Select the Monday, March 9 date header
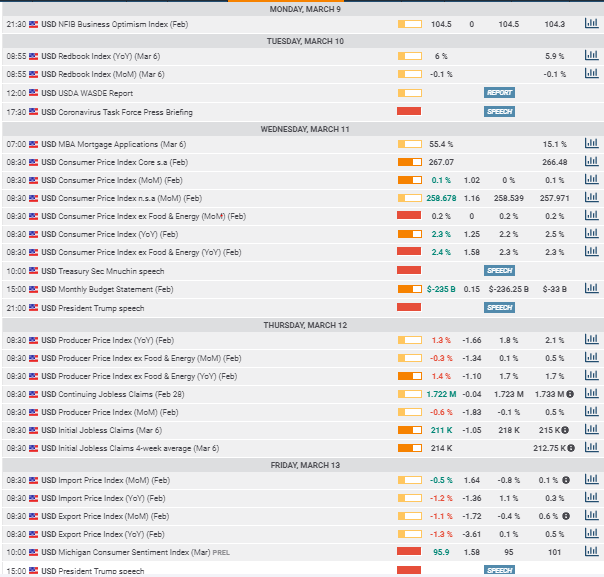Image resolution: width=604 pixels, height=577 pixels. 305,9
